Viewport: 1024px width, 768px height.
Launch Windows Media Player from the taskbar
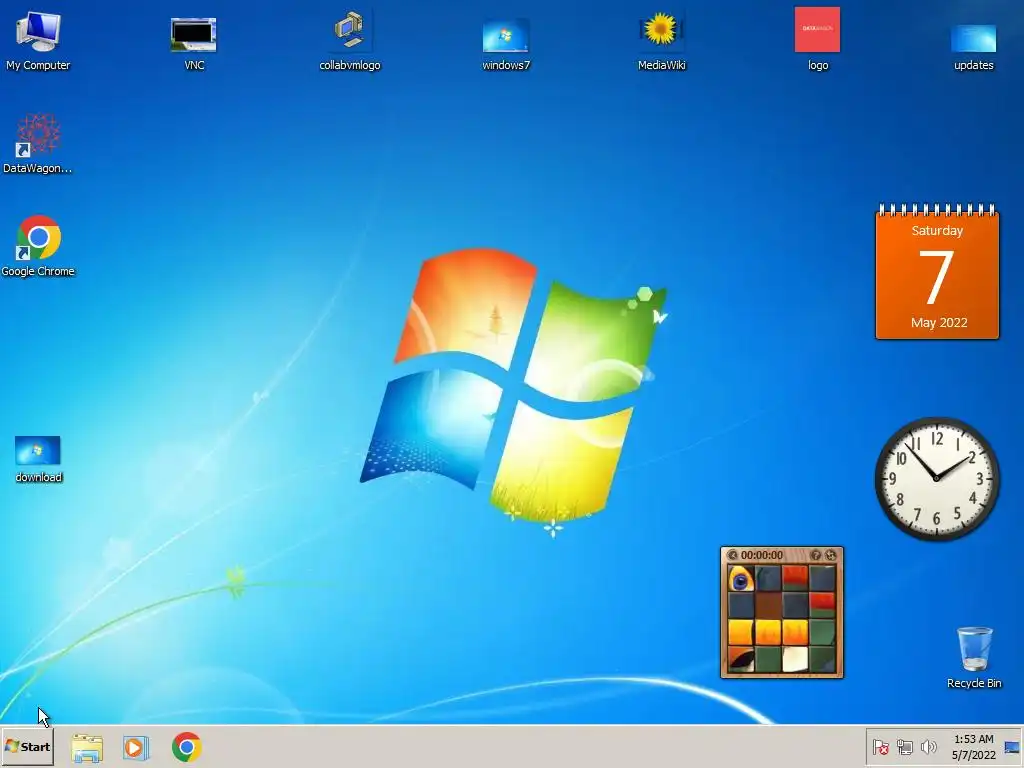pyautogui.click(x=136, y=747)
